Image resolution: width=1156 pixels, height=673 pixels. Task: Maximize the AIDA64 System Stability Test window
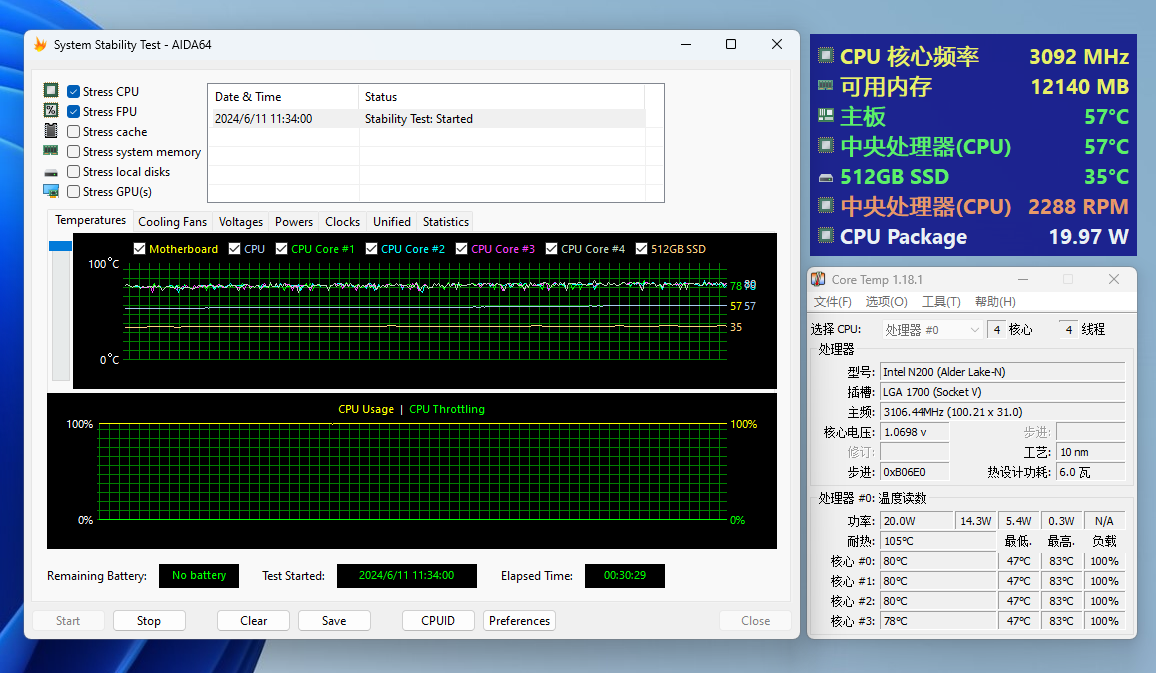731,44
